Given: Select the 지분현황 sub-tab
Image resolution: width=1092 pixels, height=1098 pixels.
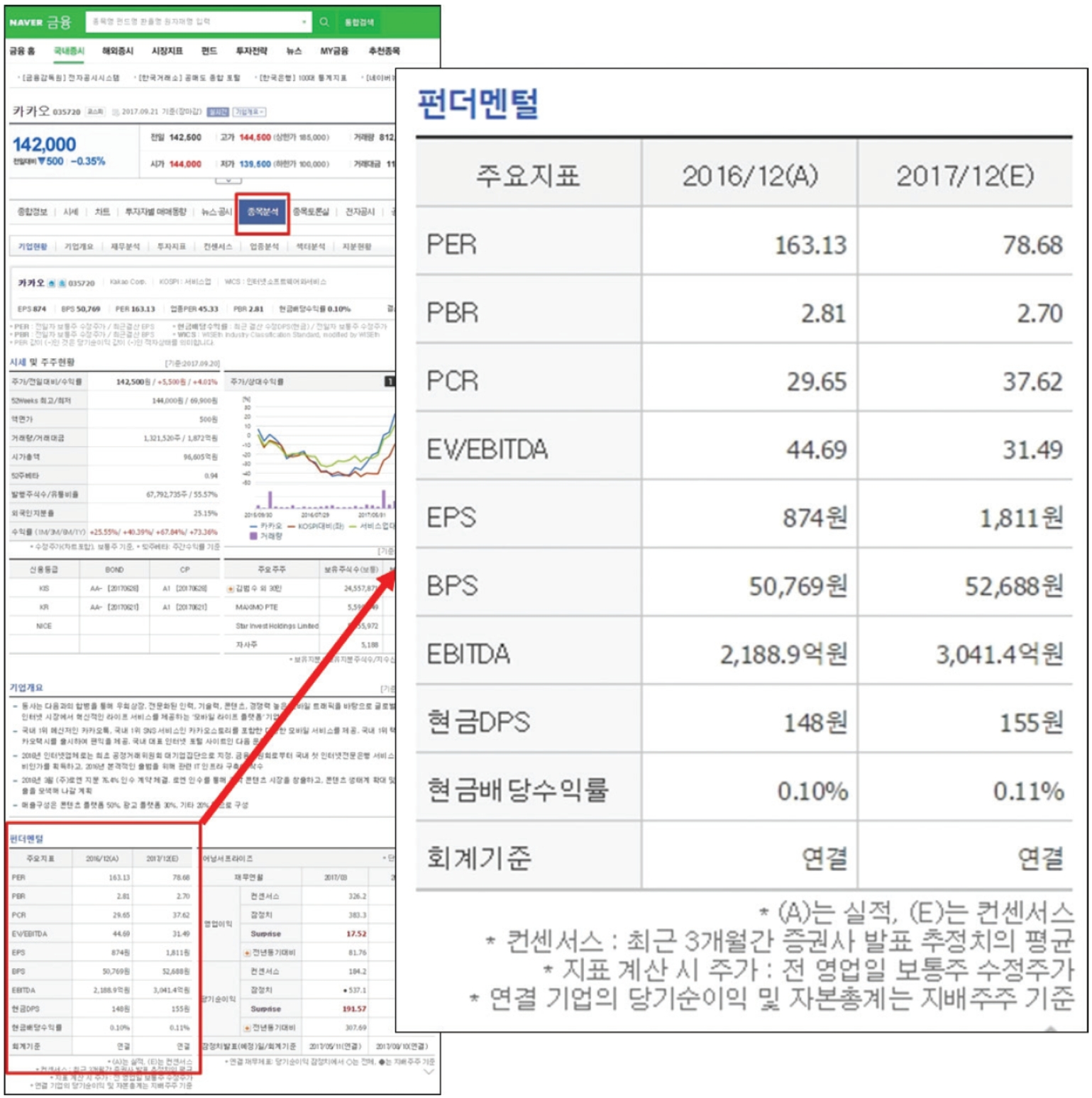Looking at the screenshot, I should (x=357, y=247).
